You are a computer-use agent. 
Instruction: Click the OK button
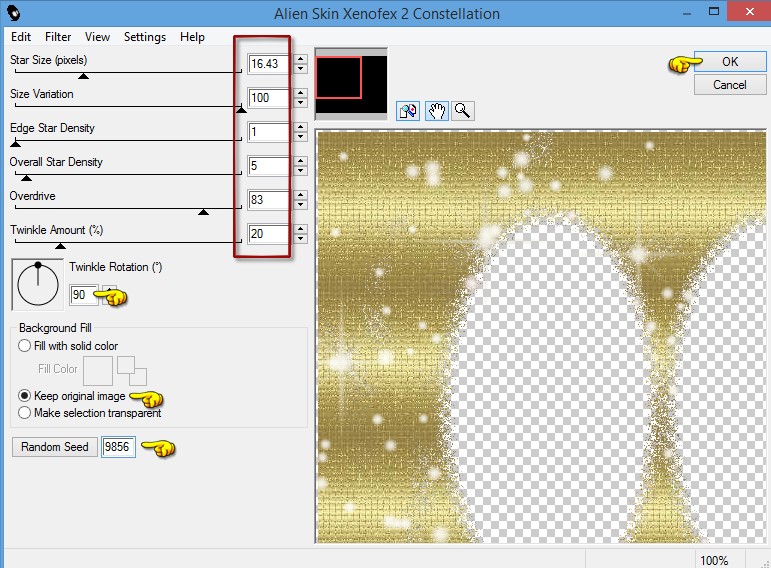click(730, 61)
